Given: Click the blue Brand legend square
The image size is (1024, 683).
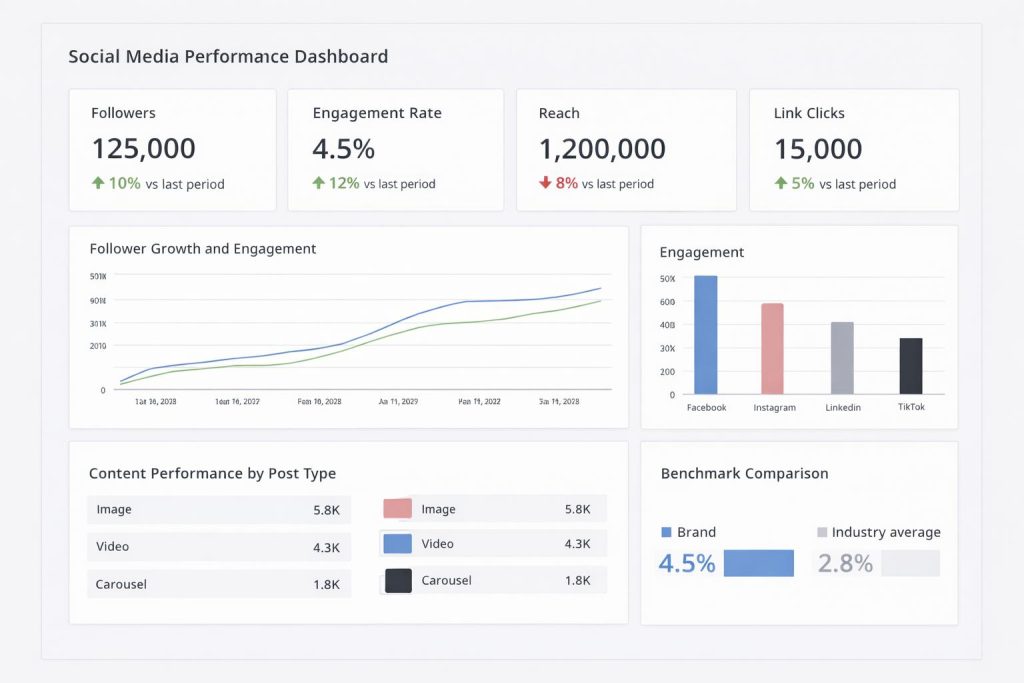Looking at the screenshot, I should coord(666,532).
